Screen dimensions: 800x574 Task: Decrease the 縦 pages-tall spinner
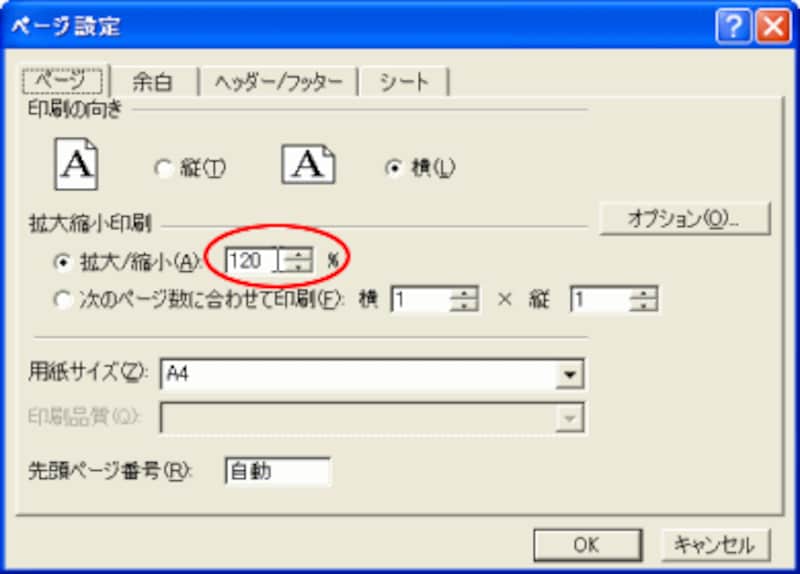pyautogui.click(x=643, y=305)
